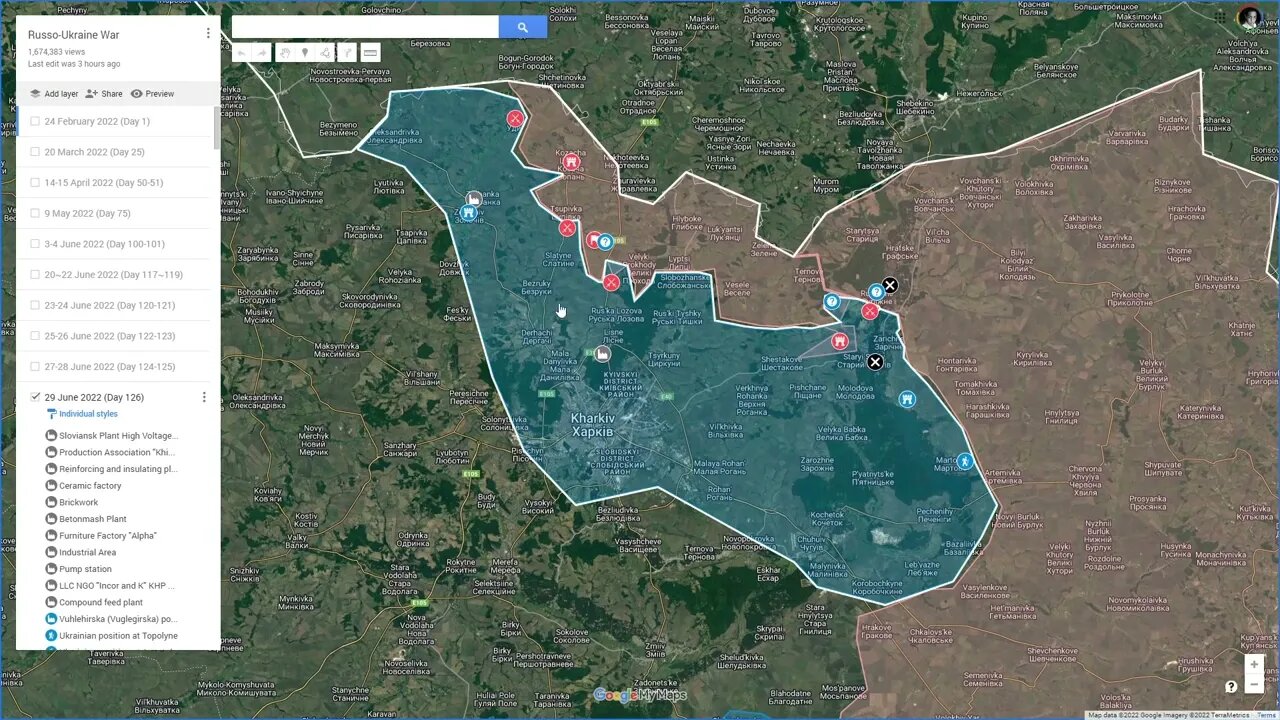Image resolution: width=1280 pixels, height=720 pixels.
Task: Open map options three-dot menu beside title
Action: [x=208, y=33]
